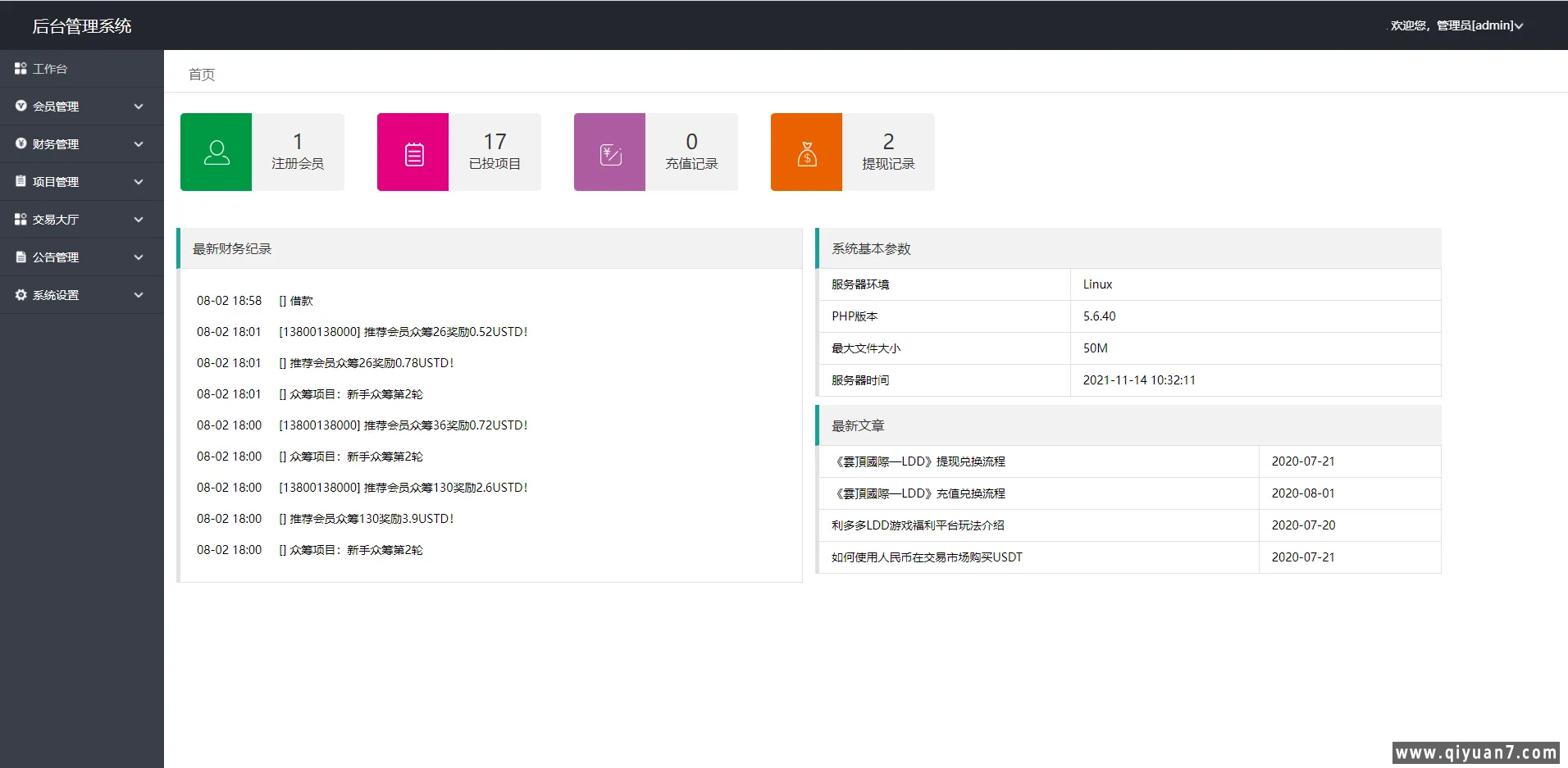Click the 利多多LDD platform introduction article

(918, 525)
